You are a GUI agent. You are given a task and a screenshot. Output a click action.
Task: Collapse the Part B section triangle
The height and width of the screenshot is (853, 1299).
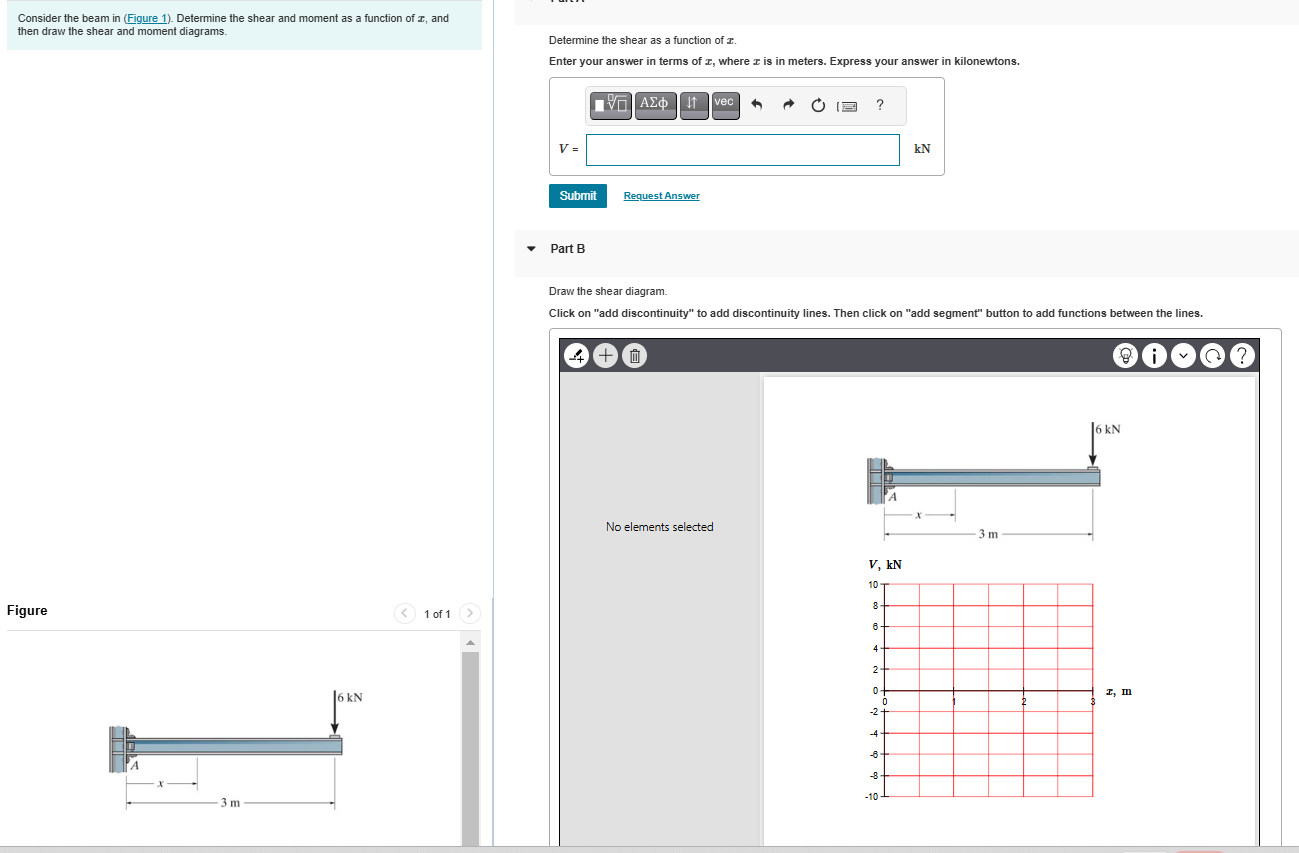(530, 249)
